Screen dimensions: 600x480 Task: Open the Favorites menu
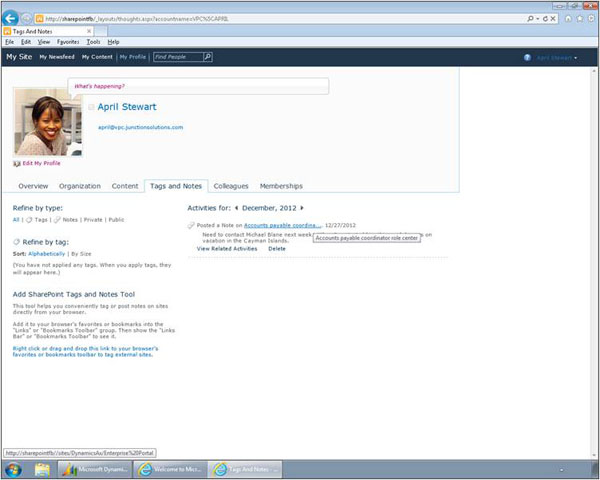pyautogui.click(x=68, y=42)
